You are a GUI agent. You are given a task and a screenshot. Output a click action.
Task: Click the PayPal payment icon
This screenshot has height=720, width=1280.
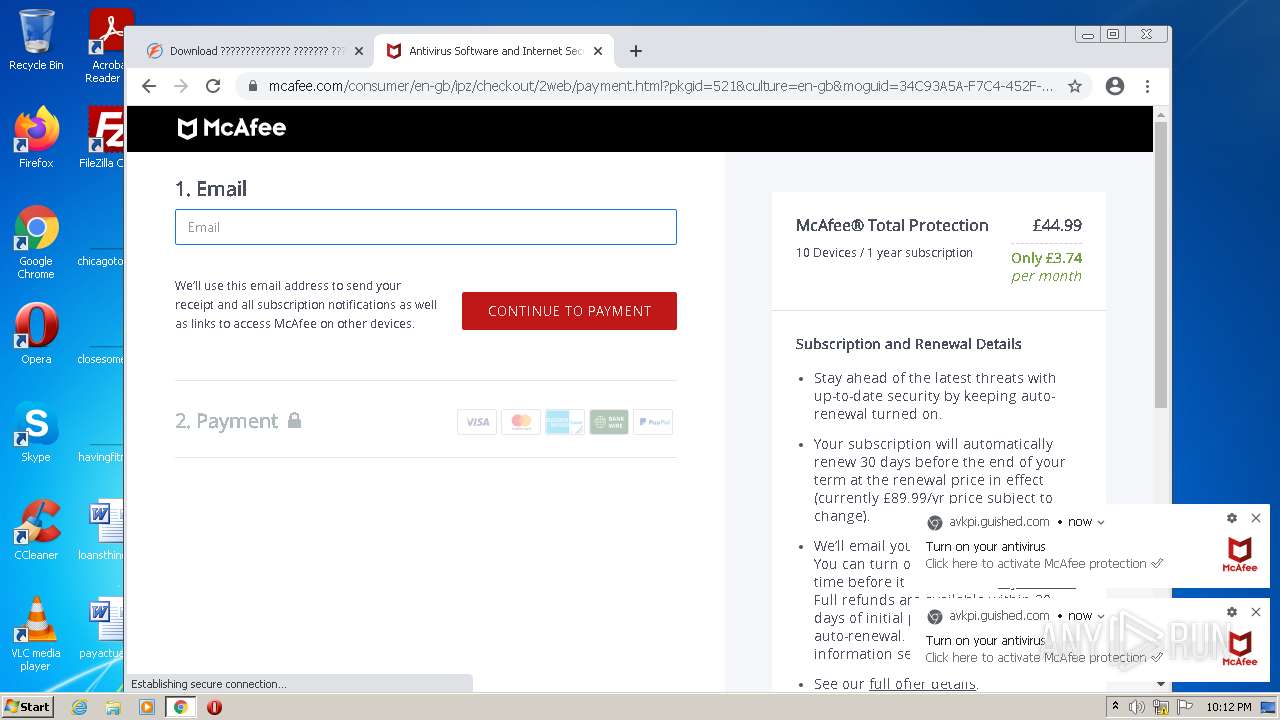[x=653, y=422]
